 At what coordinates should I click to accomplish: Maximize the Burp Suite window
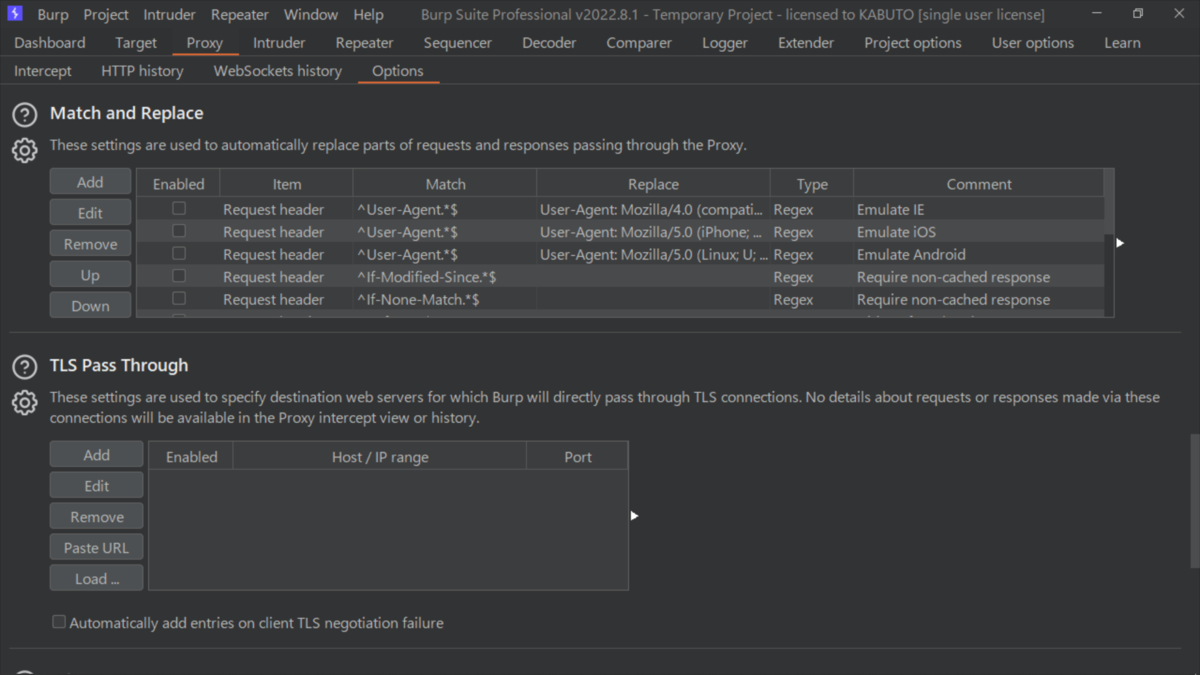(x=1138, y=14)
